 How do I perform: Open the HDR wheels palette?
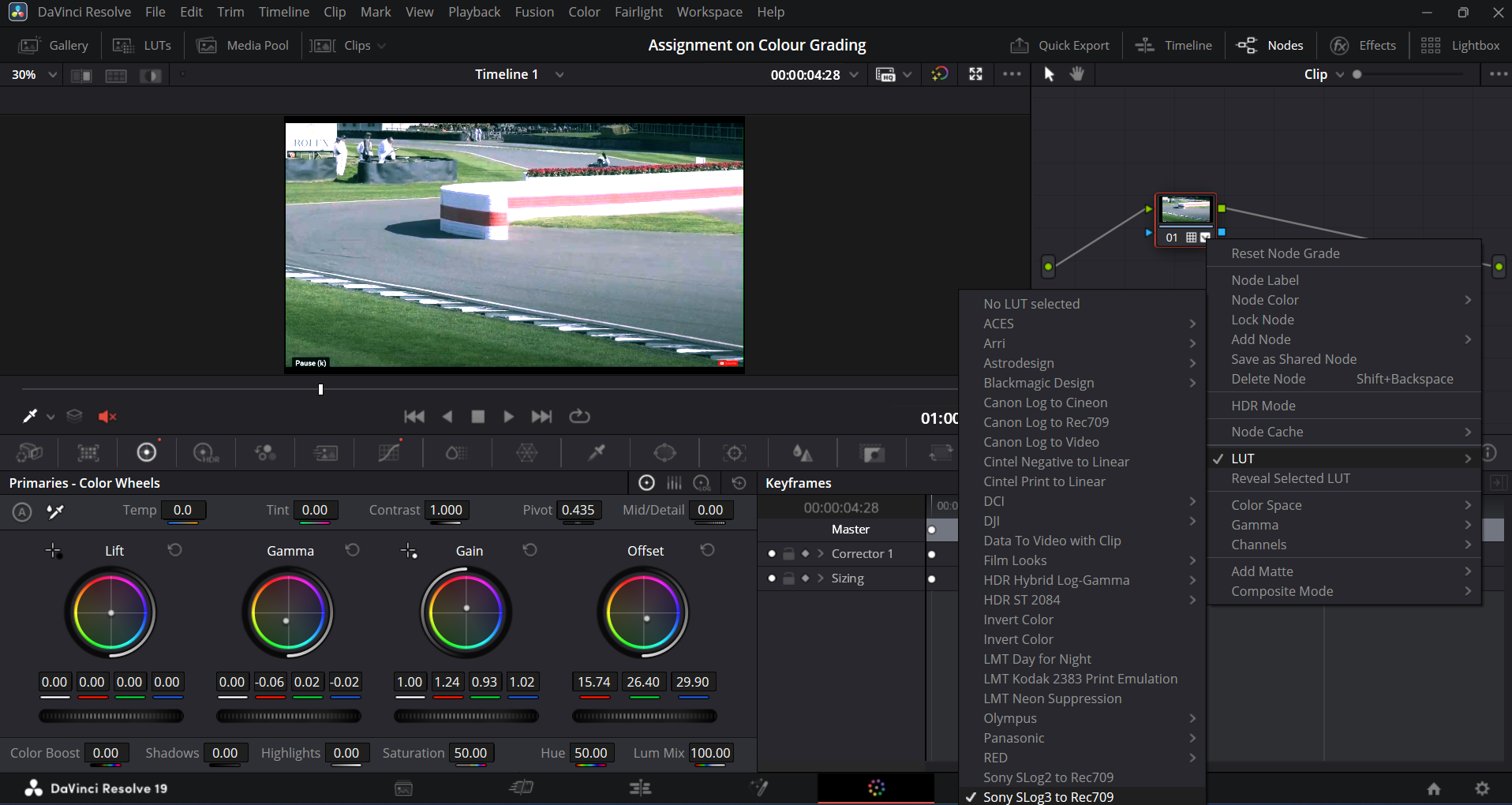pos(206,453)
